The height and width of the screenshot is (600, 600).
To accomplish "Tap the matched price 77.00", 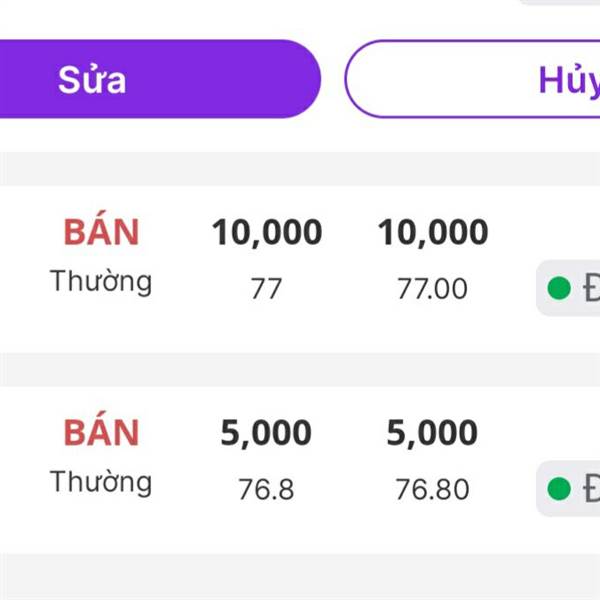I will tap(432, 289).
